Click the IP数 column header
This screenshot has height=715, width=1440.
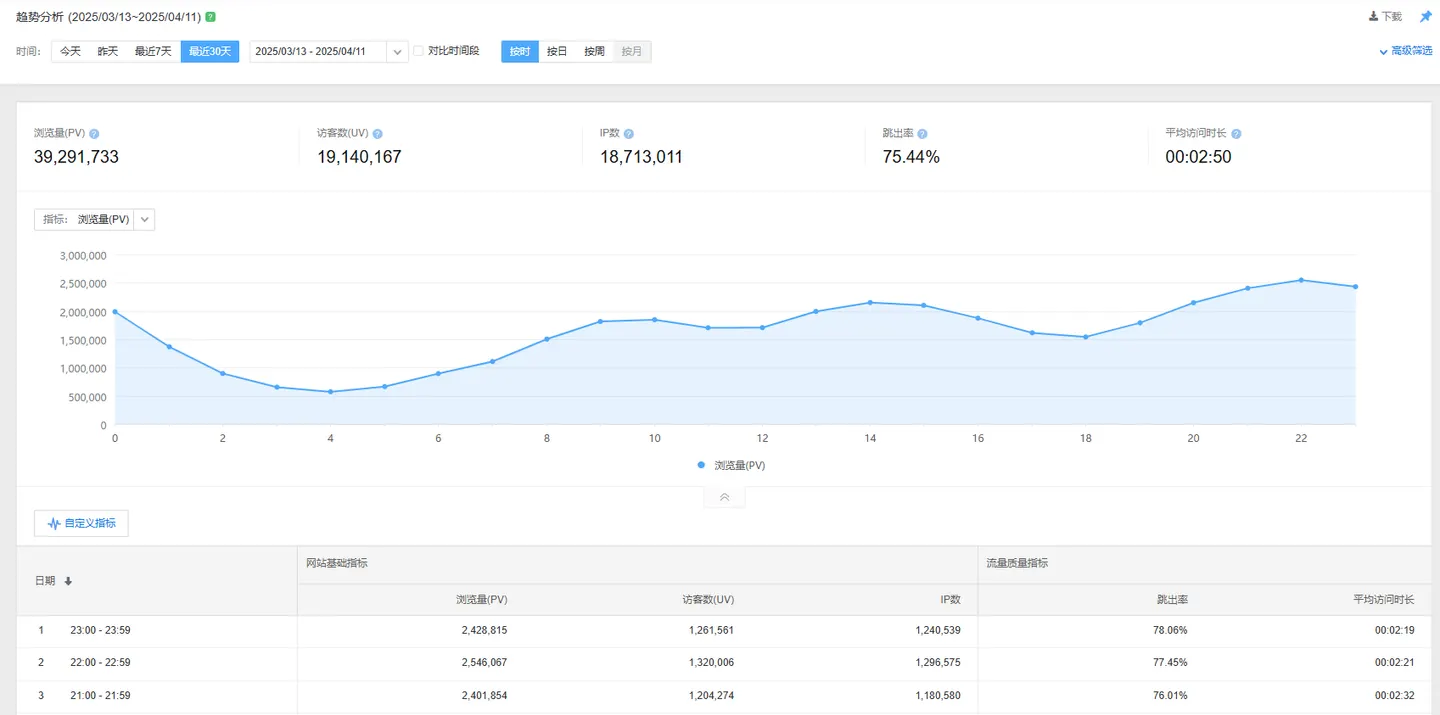click(949, 599)
